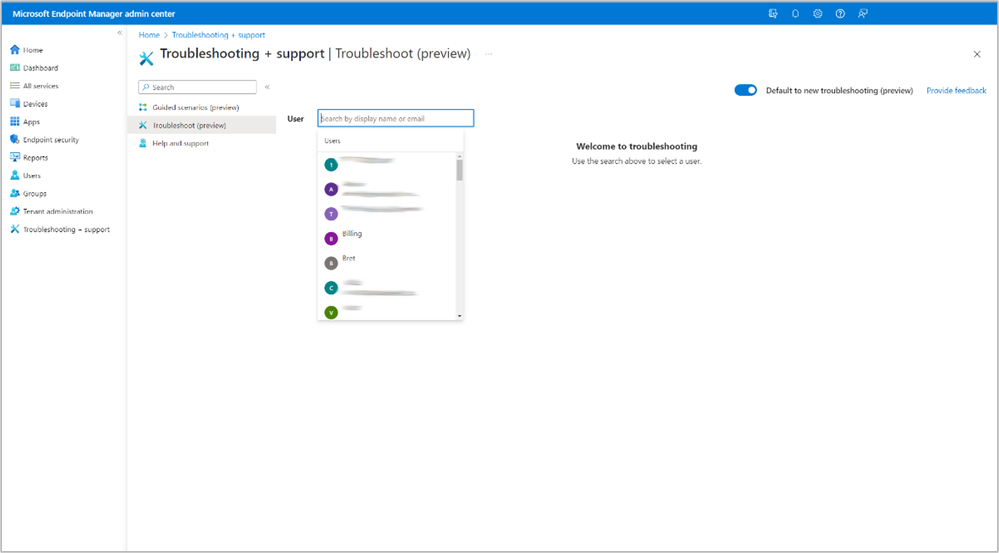
Task: Click the wrench icon beside the page title
Action: pos(147,59)
